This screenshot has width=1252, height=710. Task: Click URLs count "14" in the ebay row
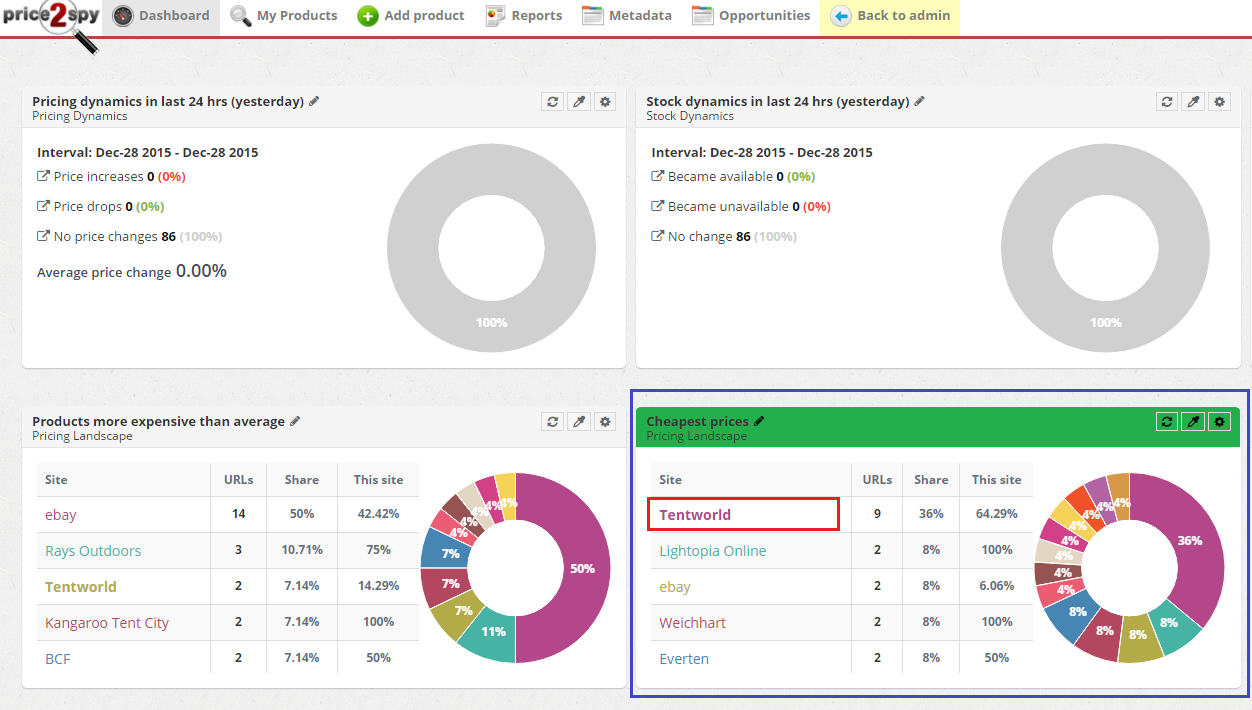tap(238, 514)
